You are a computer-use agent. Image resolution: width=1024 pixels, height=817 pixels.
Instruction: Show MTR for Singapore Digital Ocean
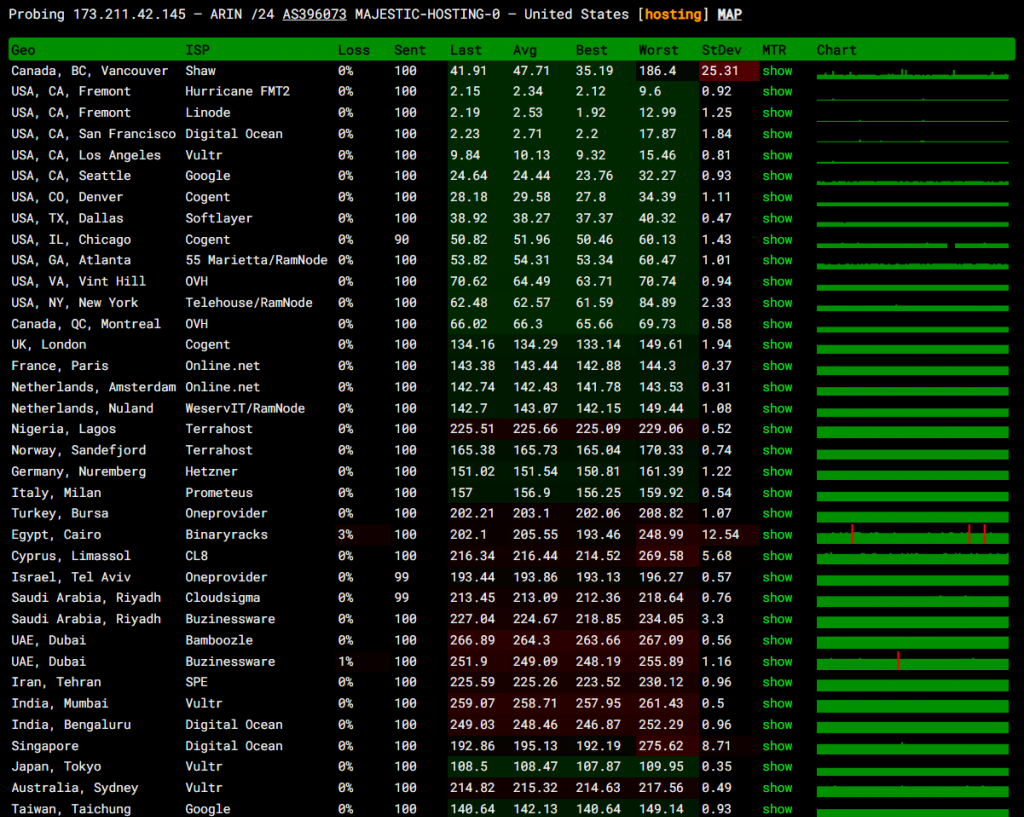[777, 746]
